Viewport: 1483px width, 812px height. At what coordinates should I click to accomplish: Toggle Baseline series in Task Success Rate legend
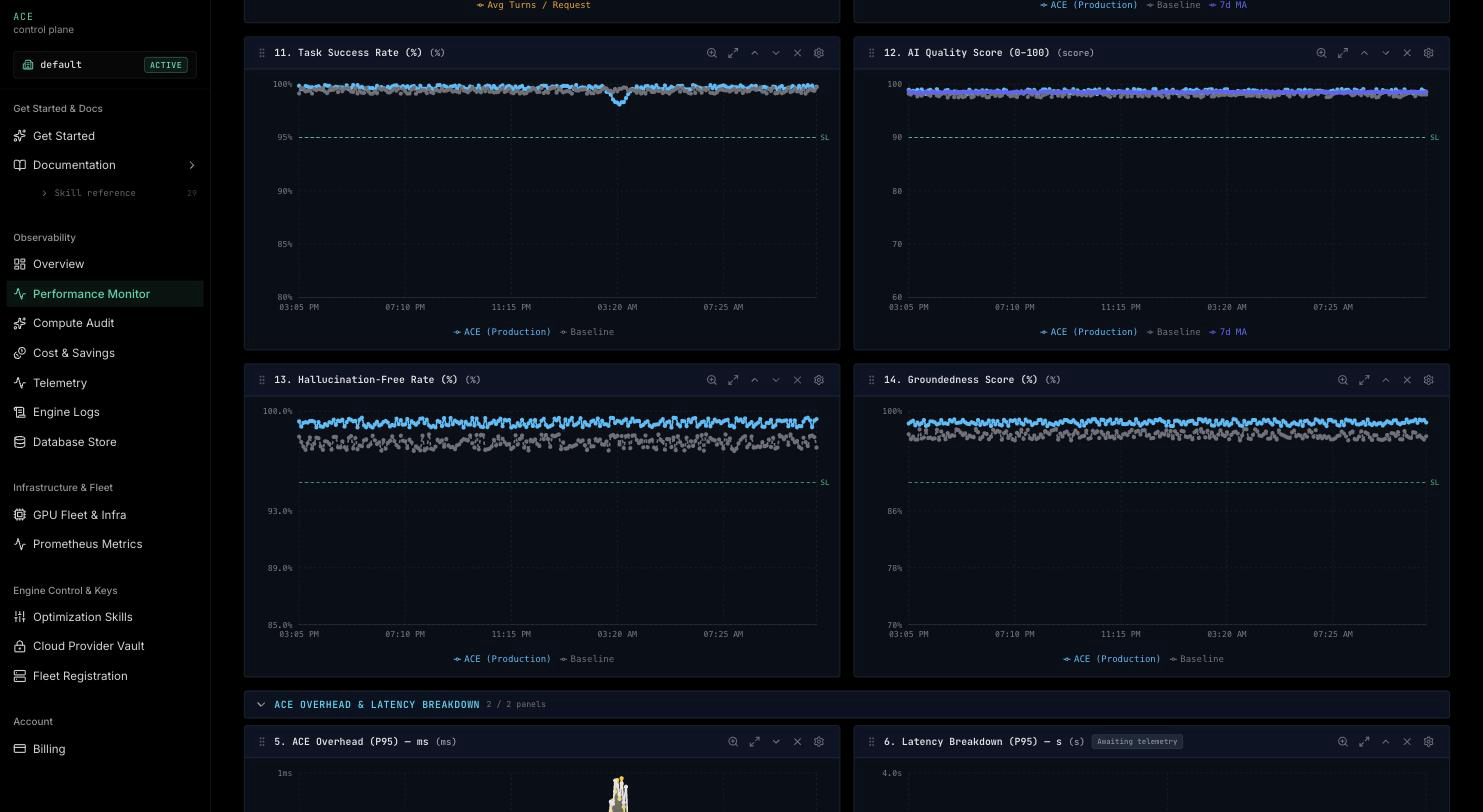[x=587, y=332]
